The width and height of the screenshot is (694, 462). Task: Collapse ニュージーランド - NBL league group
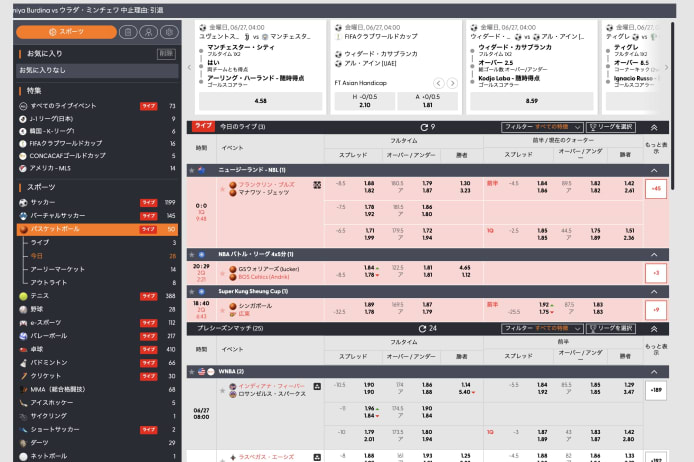click(x=654, y=170)
